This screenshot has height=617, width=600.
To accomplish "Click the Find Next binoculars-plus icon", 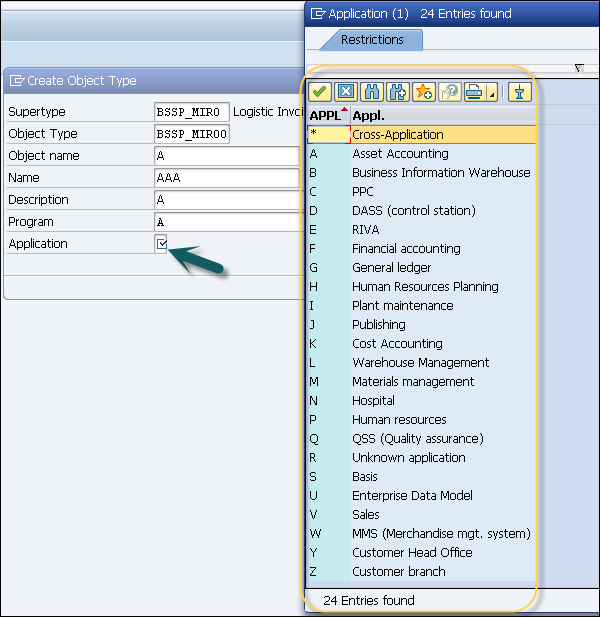I will tap(397, 92).
